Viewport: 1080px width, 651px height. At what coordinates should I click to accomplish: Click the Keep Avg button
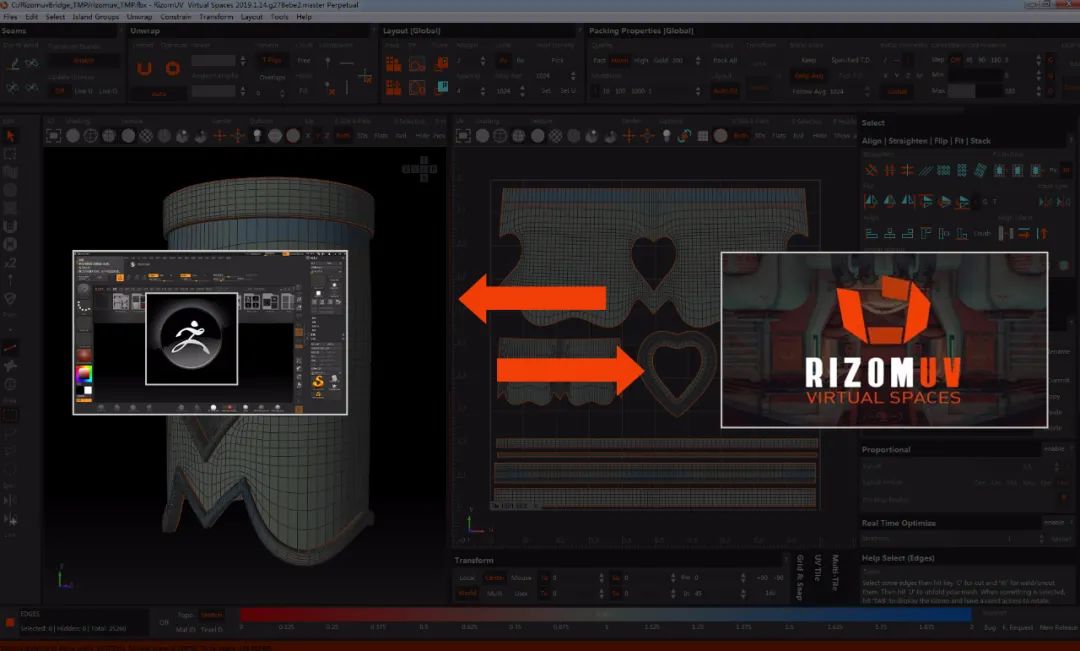pos(809,76)
